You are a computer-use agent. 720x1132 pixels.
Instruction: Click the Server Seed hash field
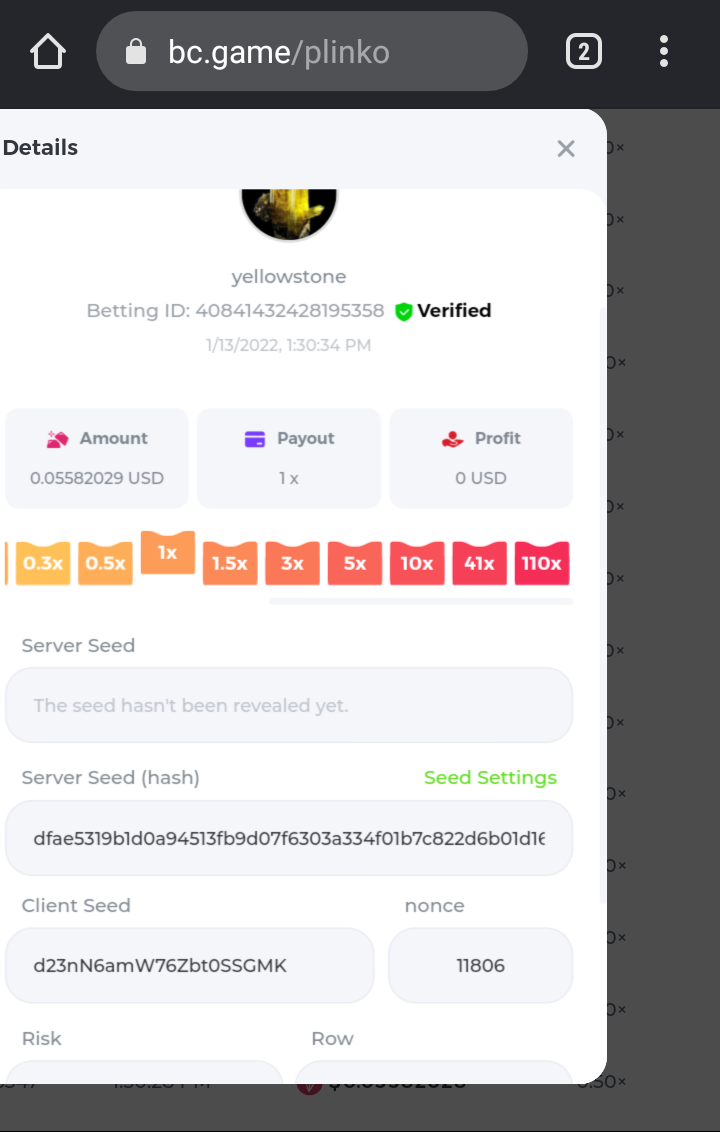pos(289,838)
